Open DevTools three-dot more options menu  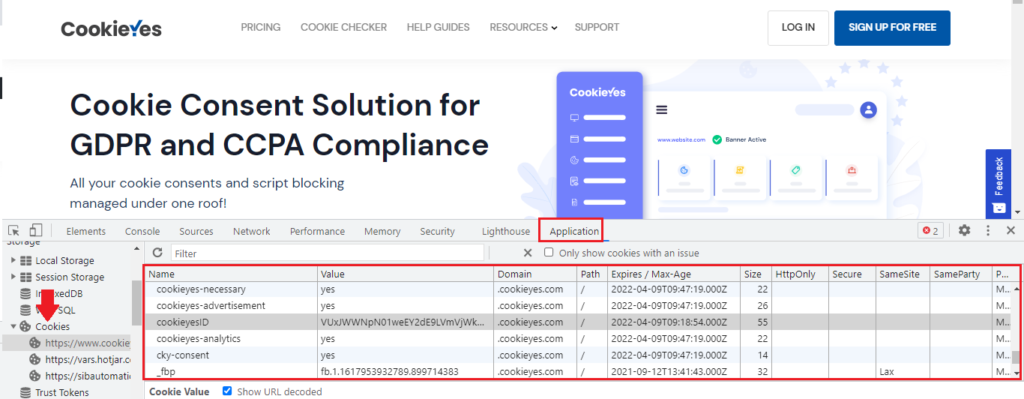(988, 230)
